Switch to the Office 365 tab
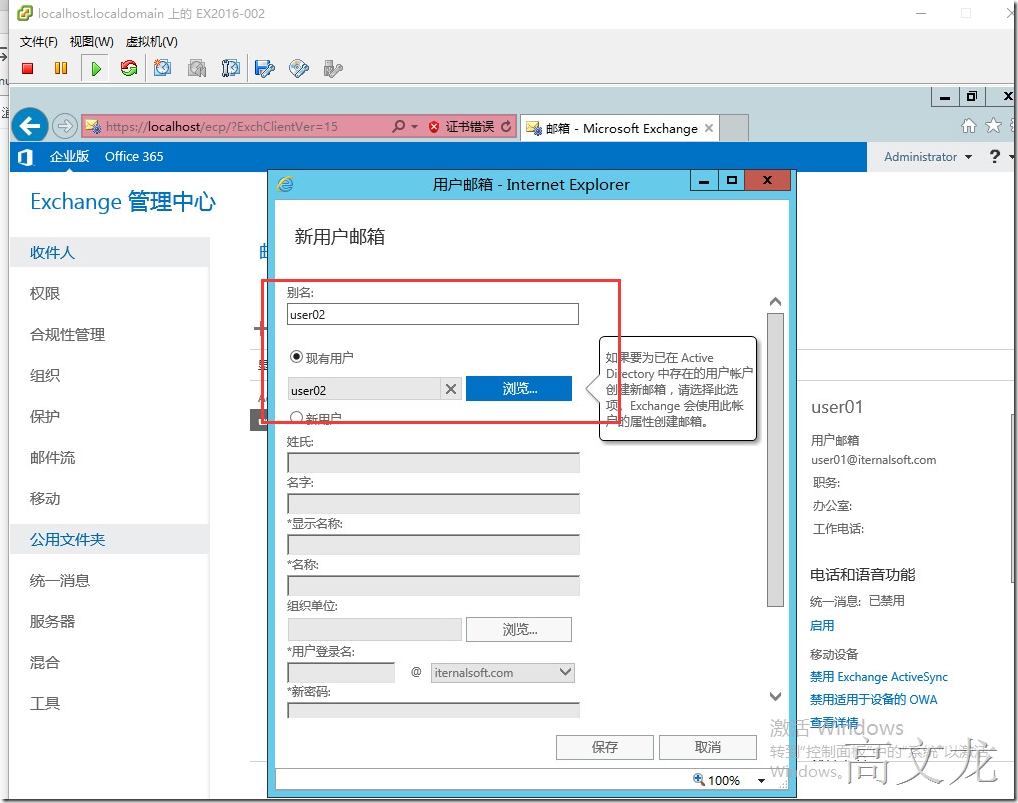 point(134,156)
